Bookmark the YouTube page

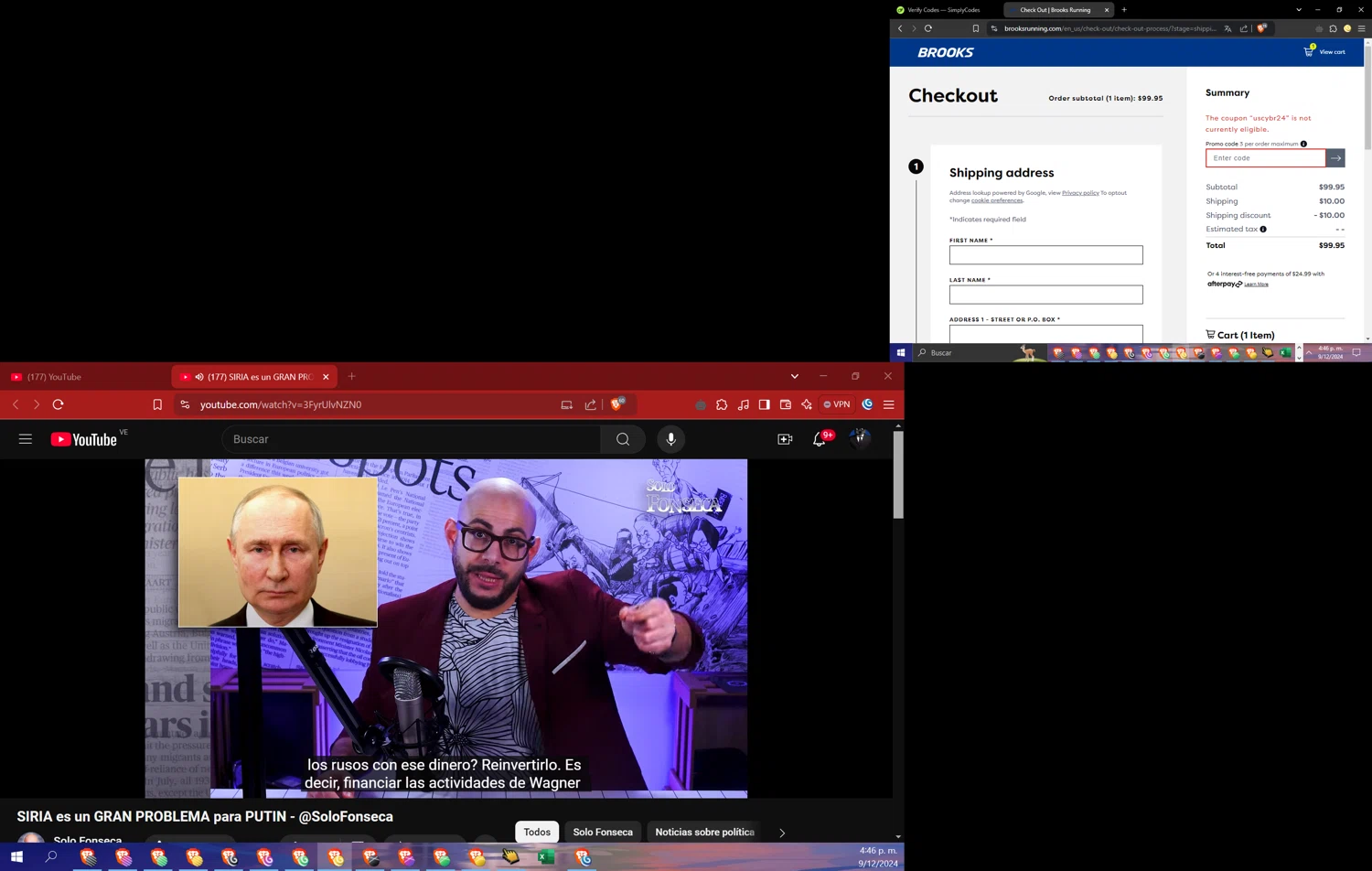pos(157,404)
